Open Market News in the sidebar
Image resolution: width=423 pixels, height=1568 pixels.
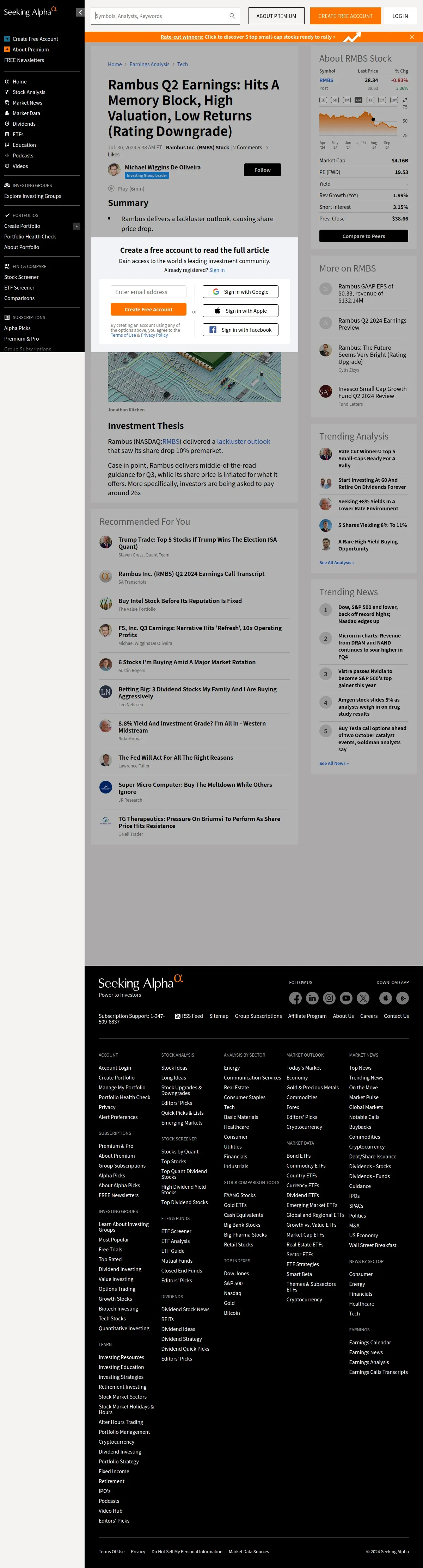pyautogui.click(x=27, y=103)
